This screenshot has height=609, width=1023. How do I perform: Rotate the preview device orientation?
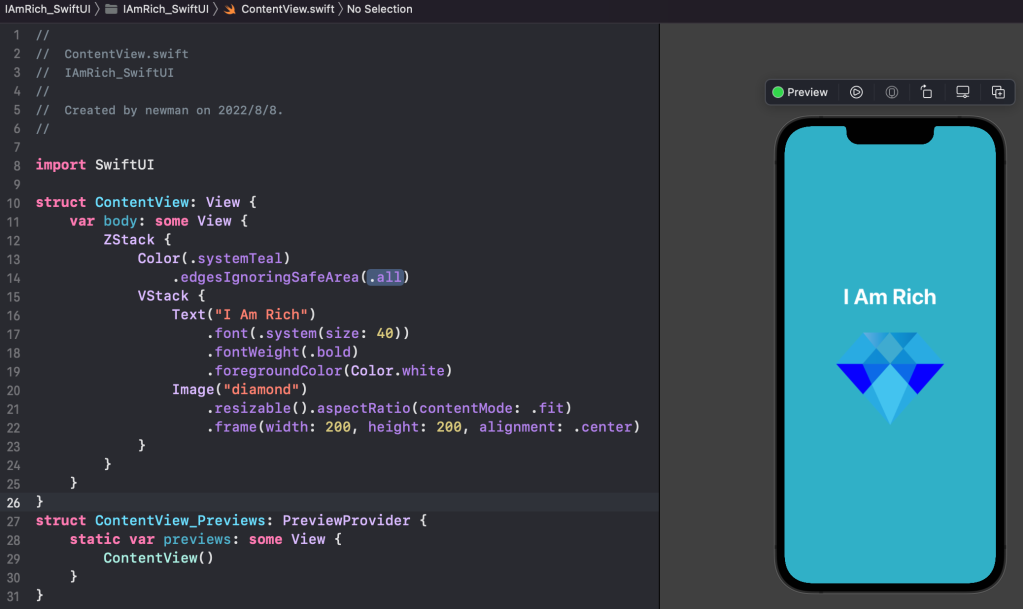tap(926, 92)
